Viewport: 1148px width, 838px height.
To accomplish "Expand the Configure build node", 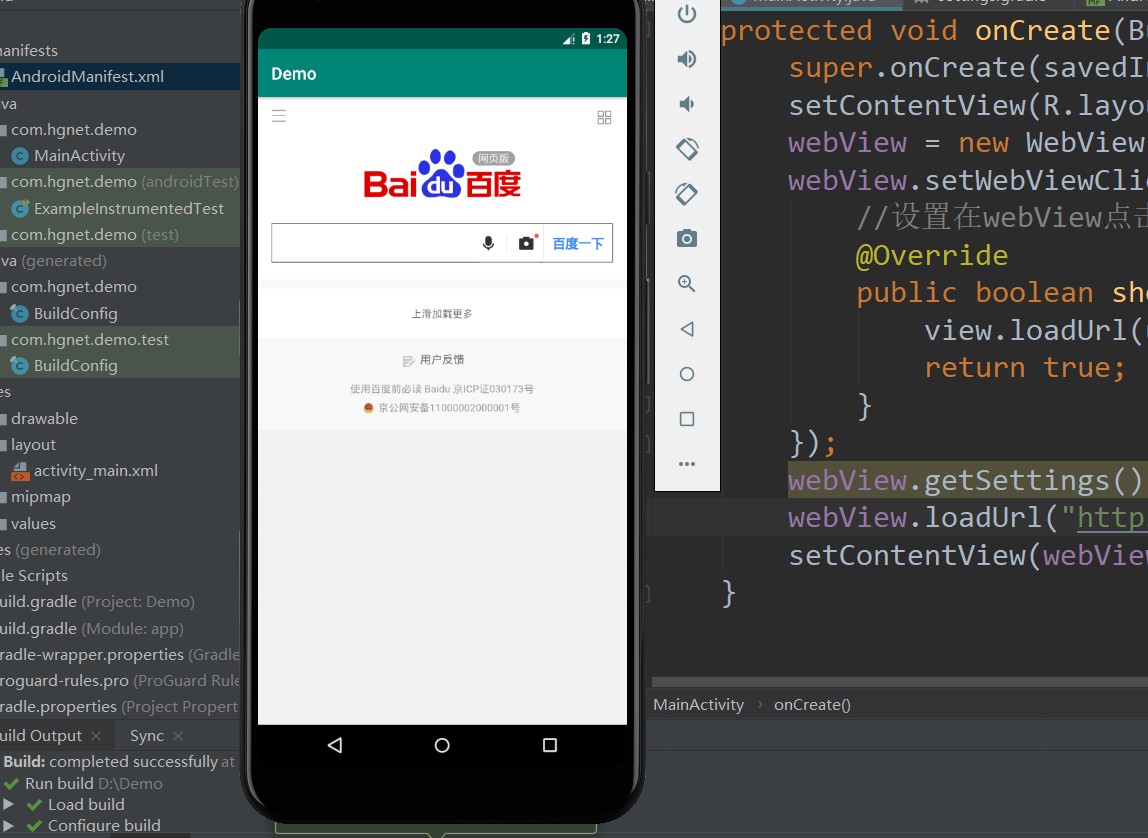I will coord(8,826).
